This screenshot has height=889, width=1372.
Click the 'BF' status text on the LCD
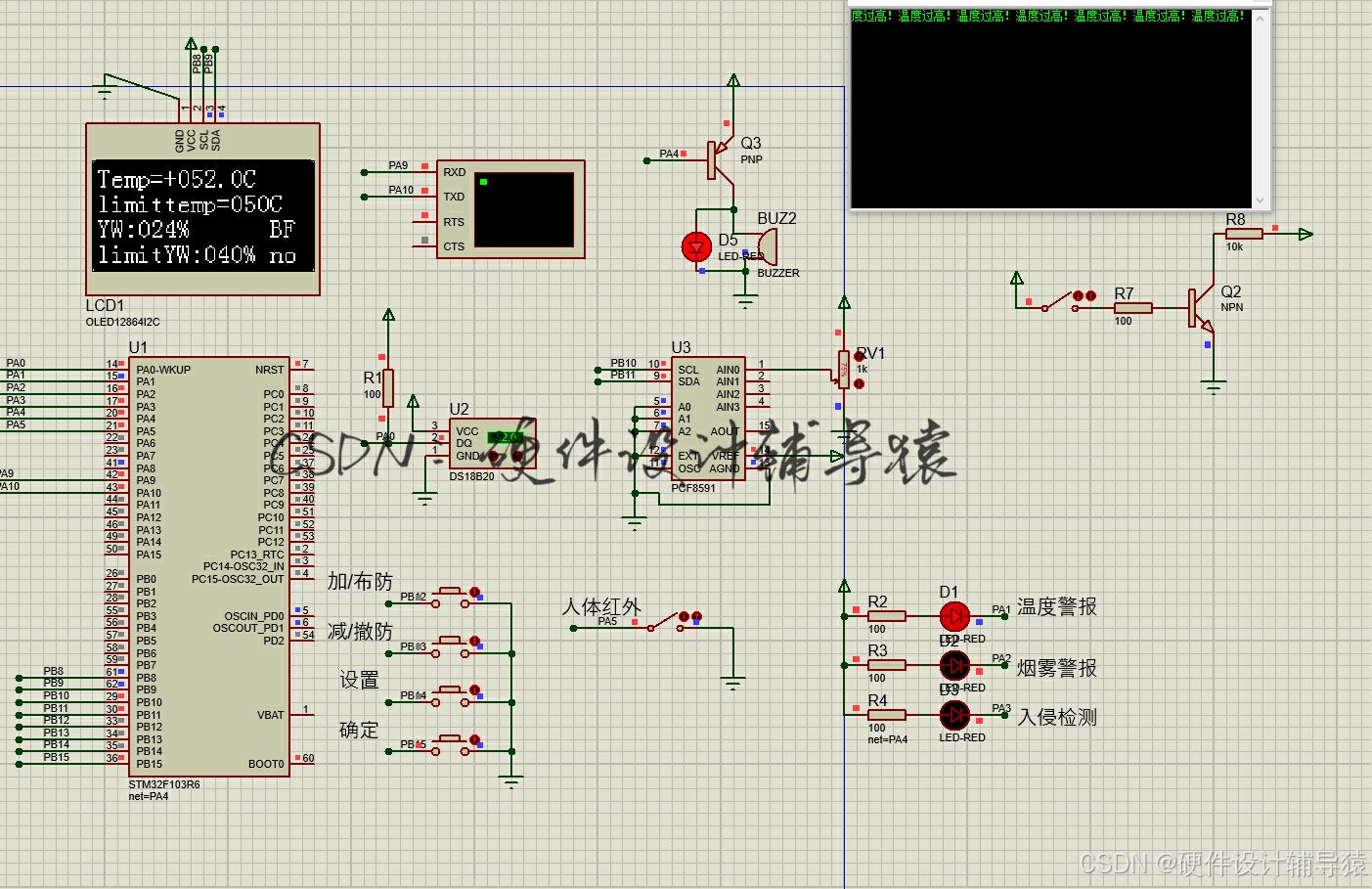(282, 229)
